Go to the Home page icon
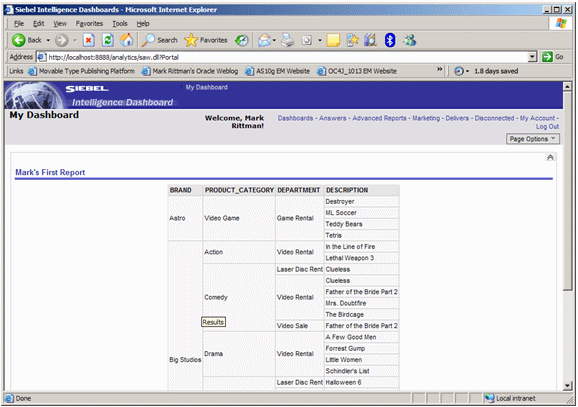 [x=126, y=40]
